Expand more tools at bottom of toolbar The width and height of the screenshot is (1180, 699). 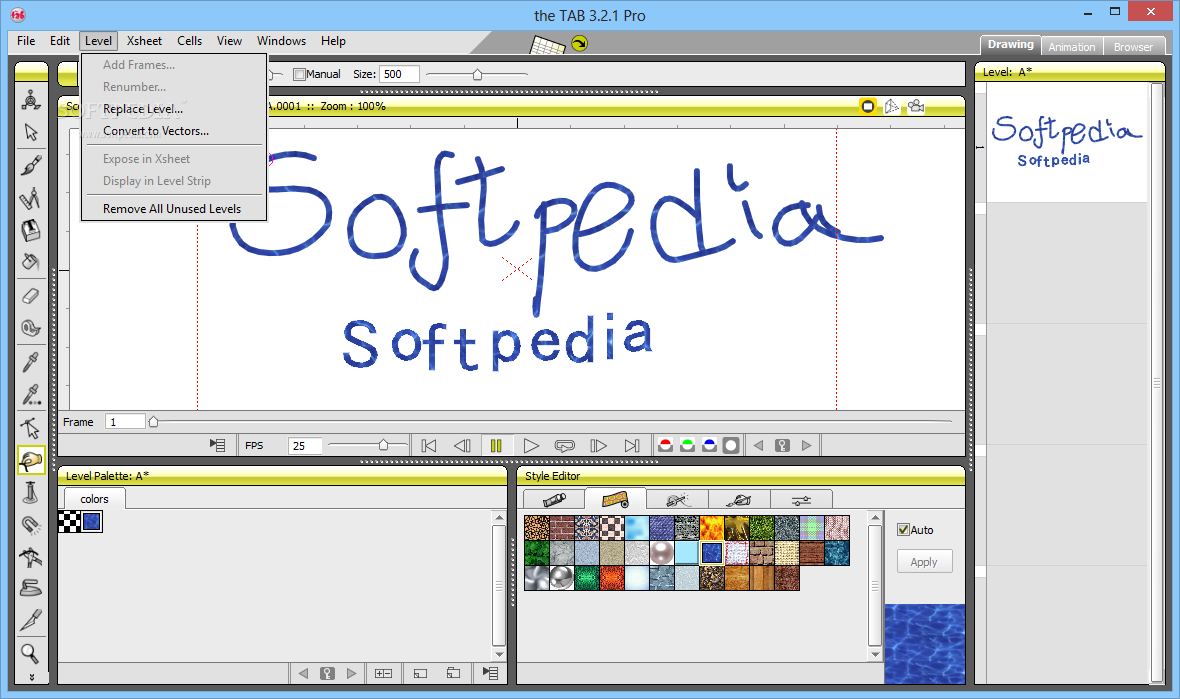click(x=31, y=676)
